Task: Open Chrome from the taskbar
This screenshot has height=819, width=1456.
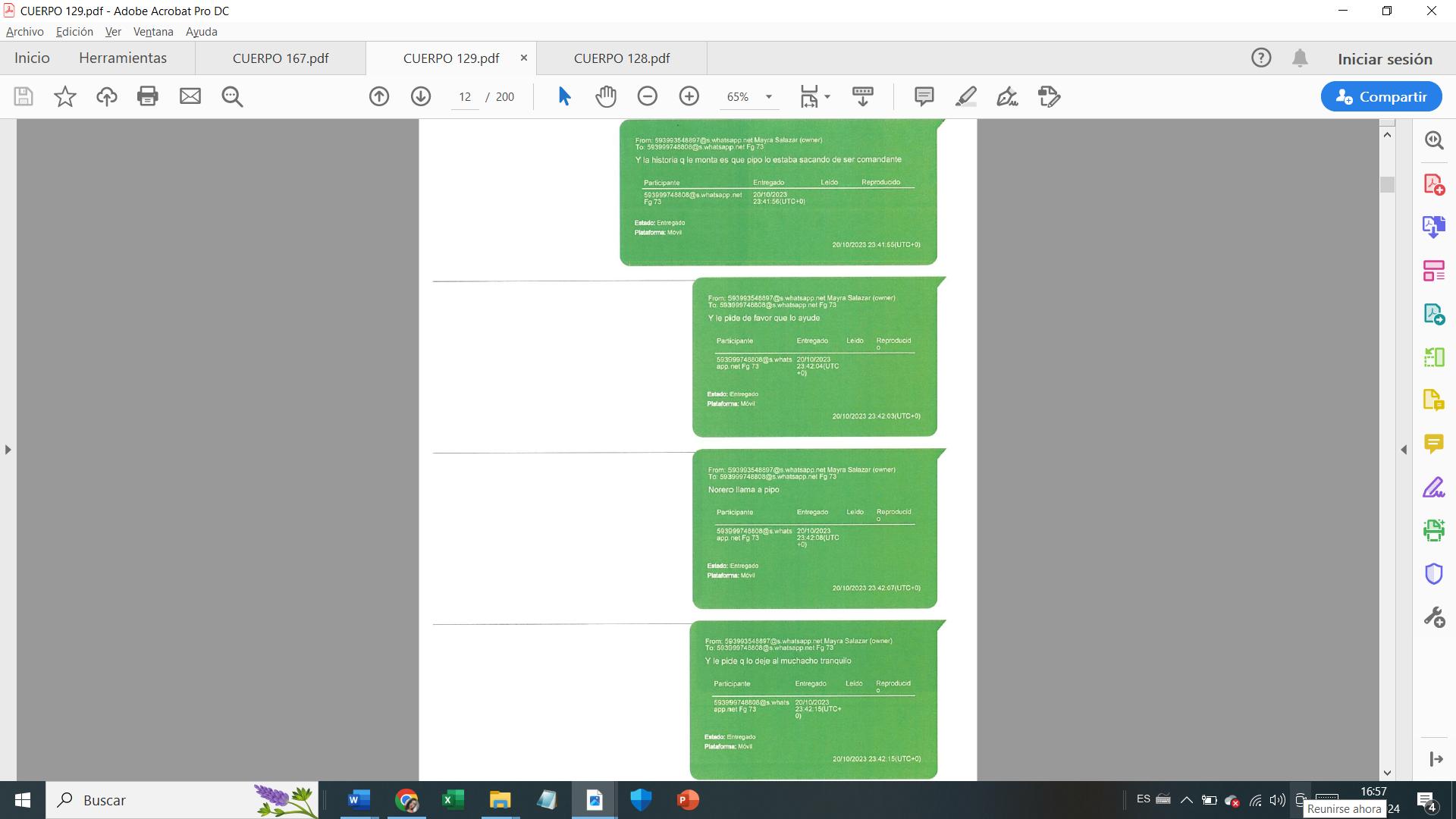Action: tap(406, 800)
